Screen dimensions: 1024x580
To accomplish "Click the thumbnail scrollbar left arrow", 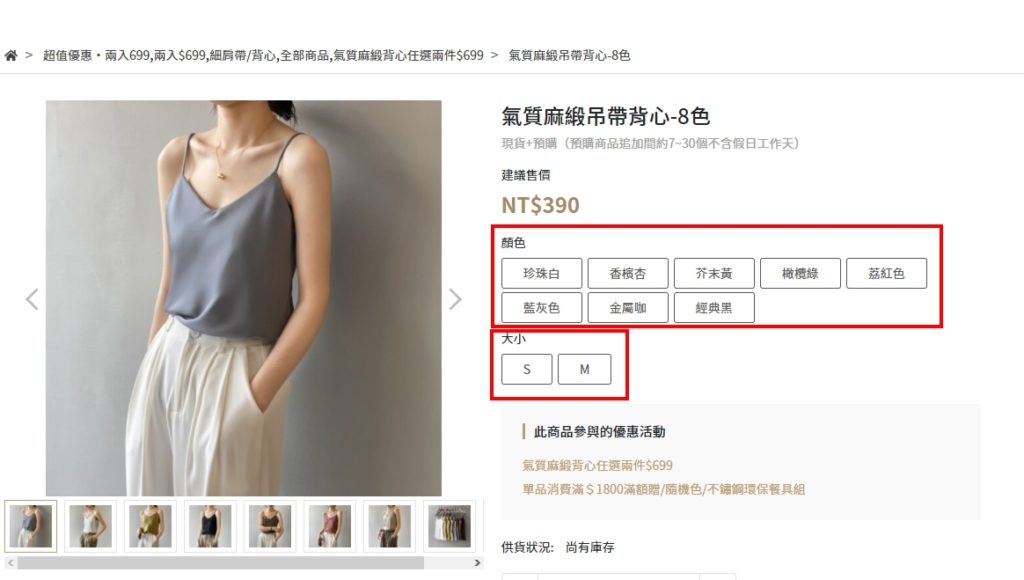I will click(x=10, y=562).
